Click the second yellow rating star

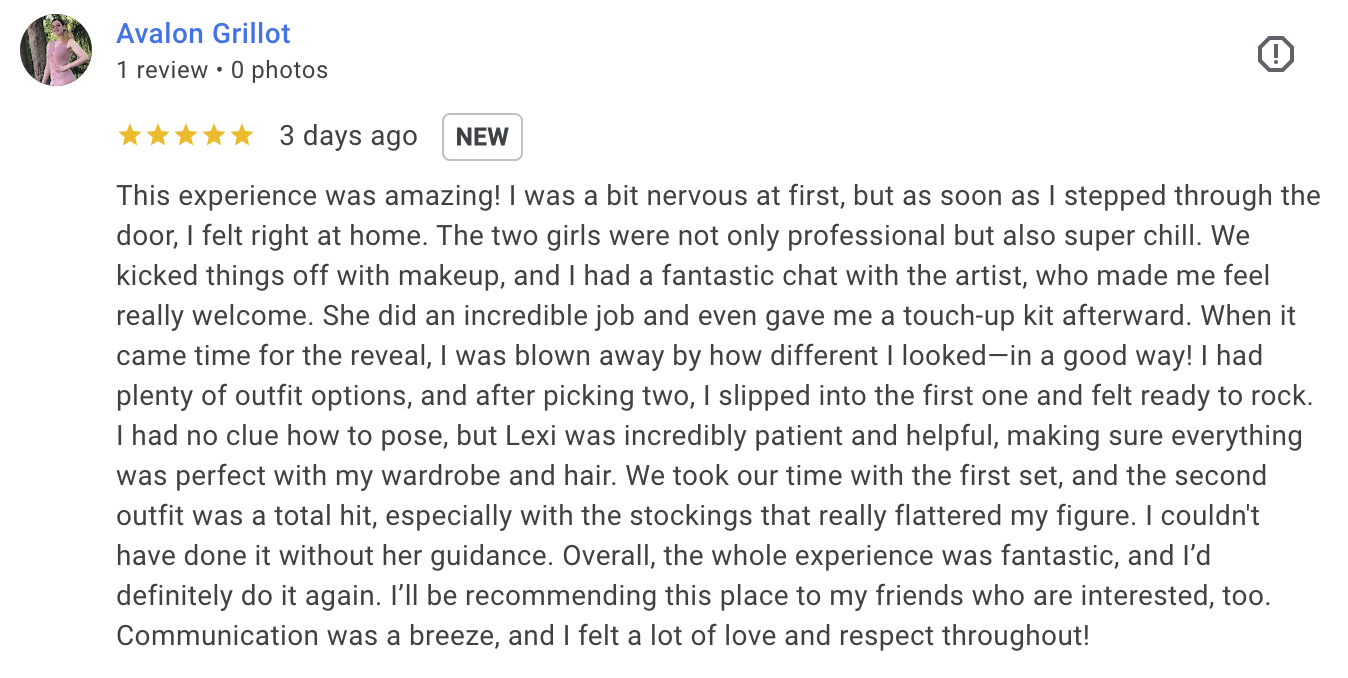click(x=158, y=136)
